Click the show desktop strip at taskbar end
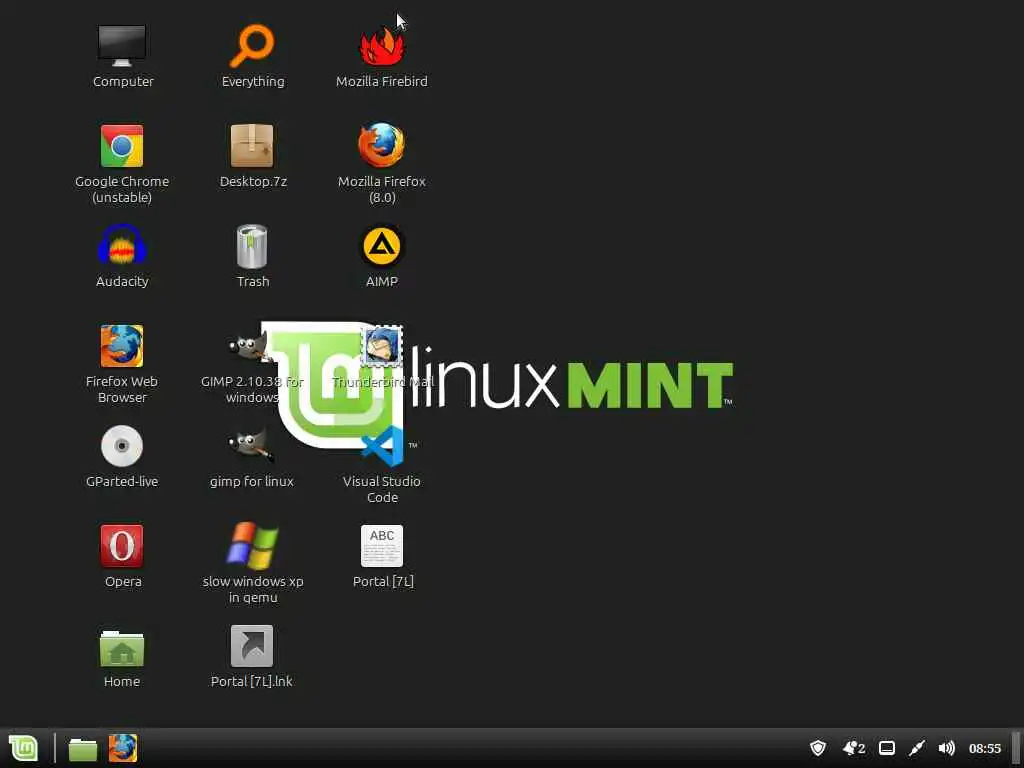 pyautogui.click(x=1016, y=748)
